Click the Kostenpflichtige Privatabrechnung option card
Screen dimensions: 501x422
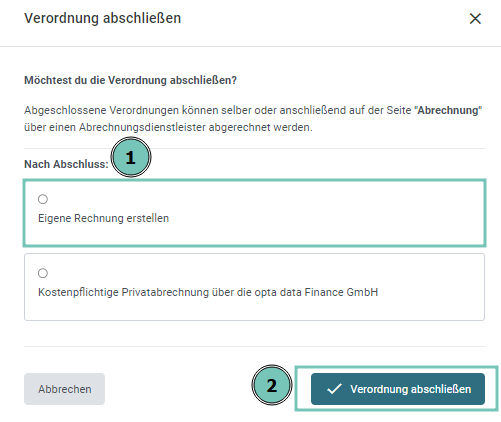pyautogui.click(x=254, y=287)
